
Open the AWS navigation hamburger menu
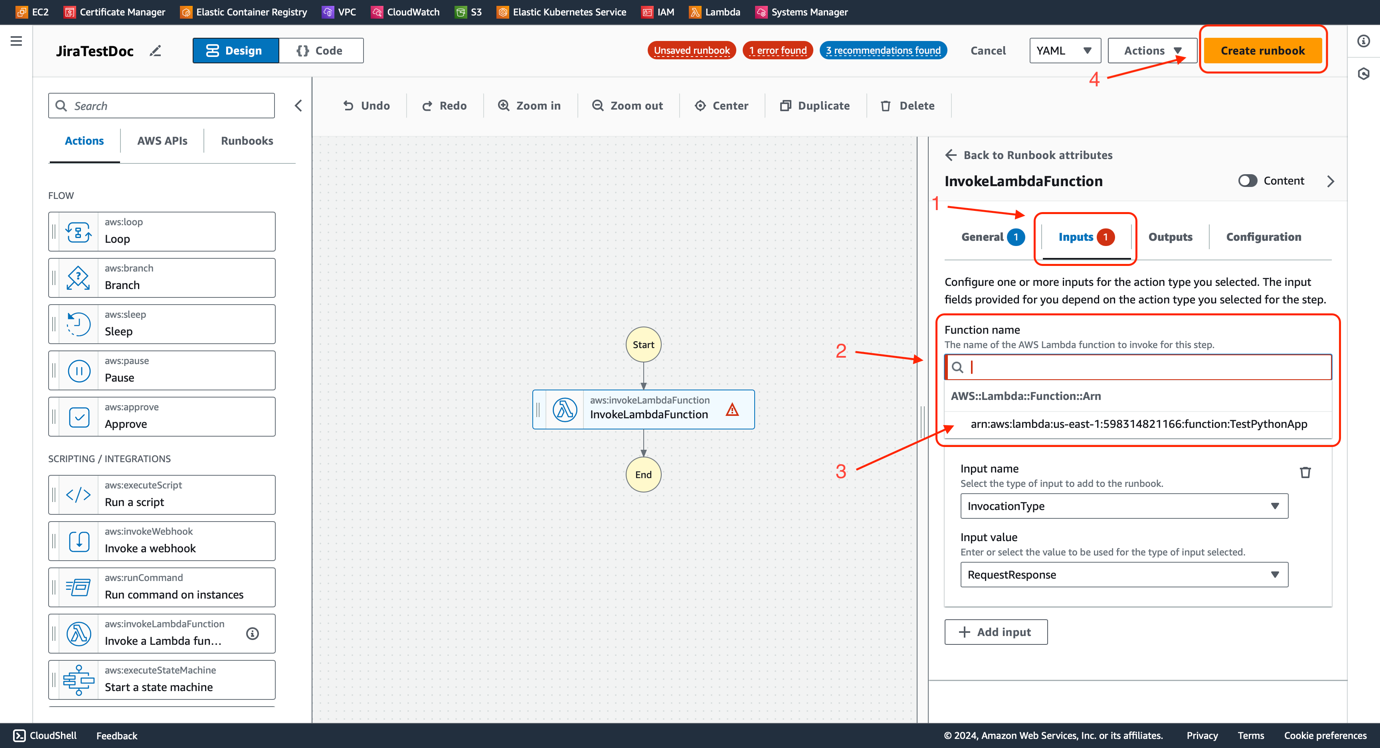coord(16,41)
